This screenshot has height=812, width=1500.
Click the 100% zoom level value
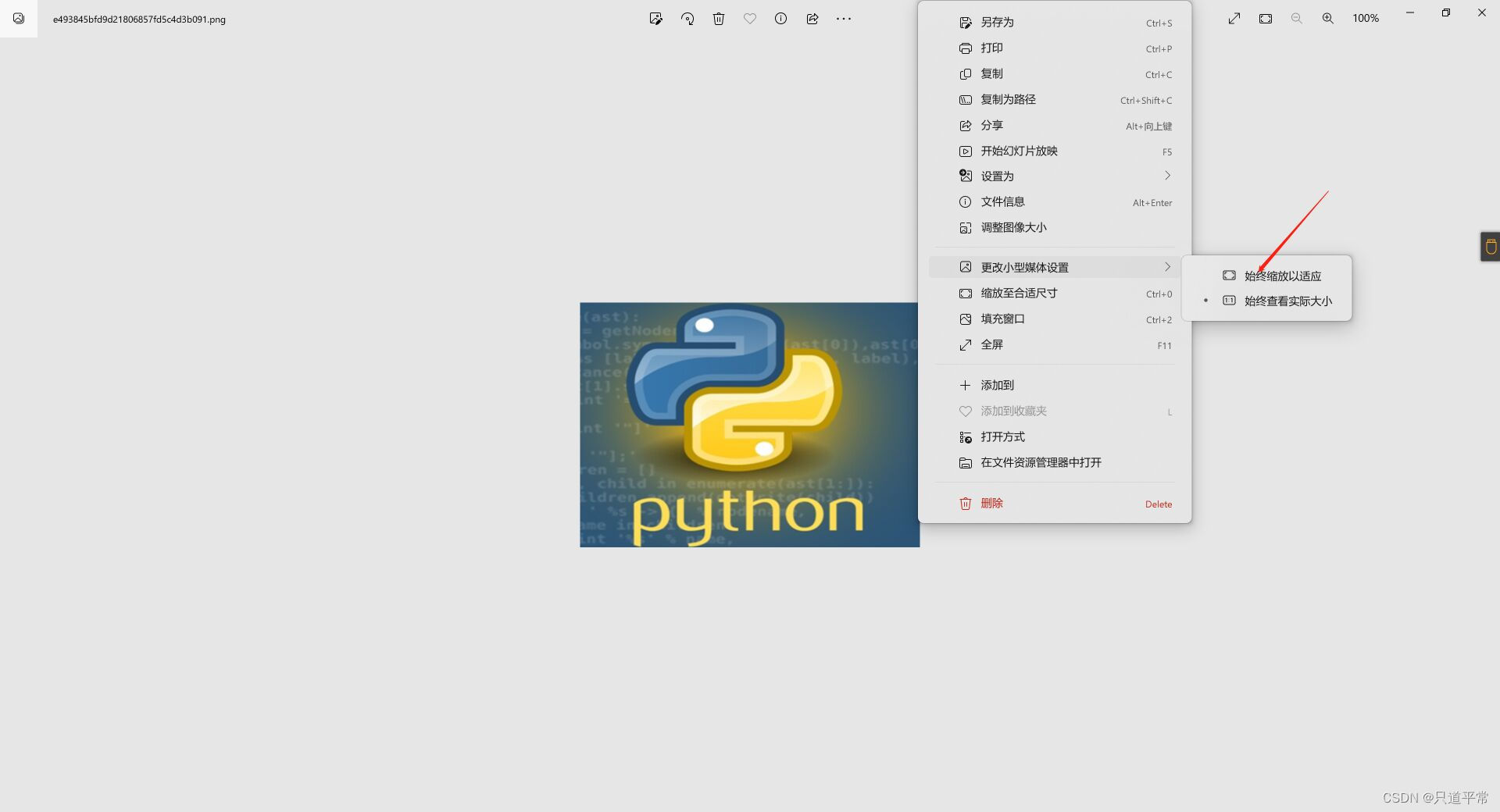coord(1366,18)
